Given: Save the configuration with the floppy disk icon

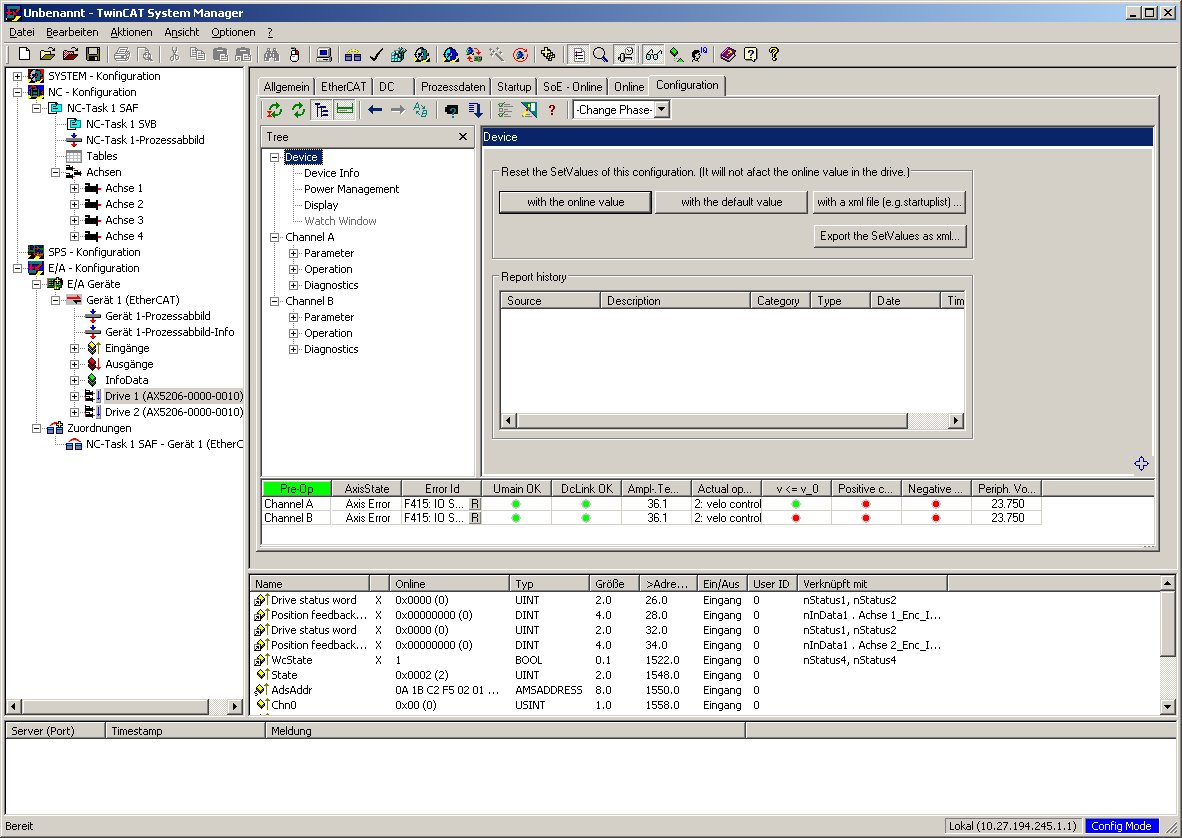Looking at the screenshot, I should [x=93, y=54].
